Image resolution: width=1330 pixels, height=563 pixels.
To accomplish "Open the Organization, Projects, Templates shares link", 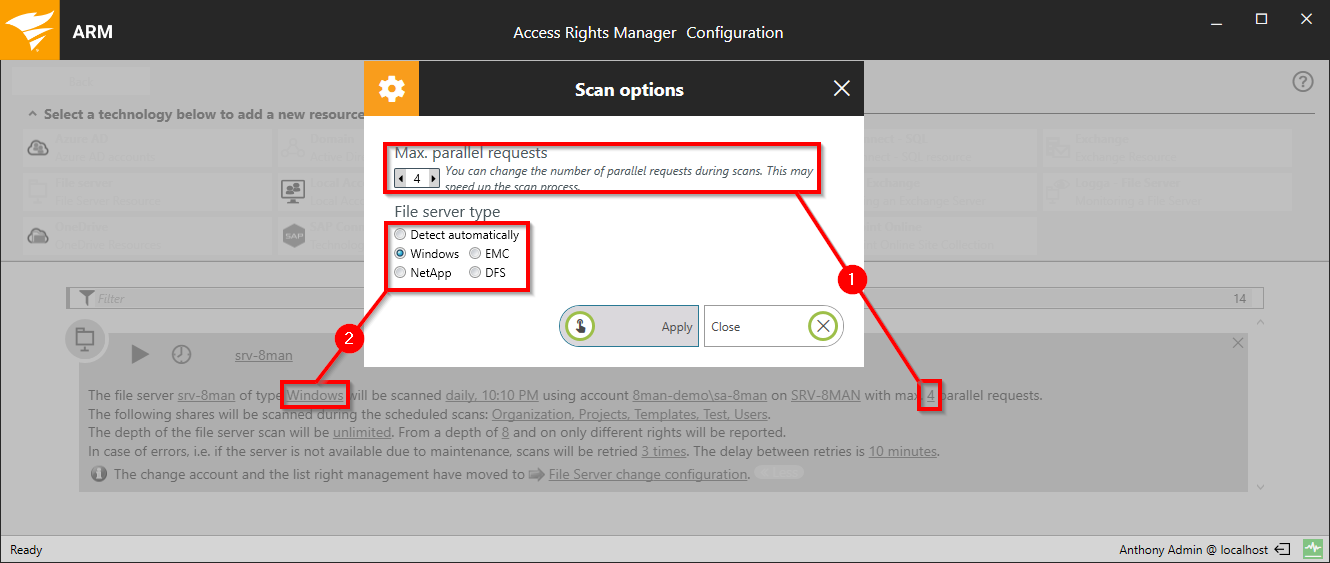I will coord(630,414).
